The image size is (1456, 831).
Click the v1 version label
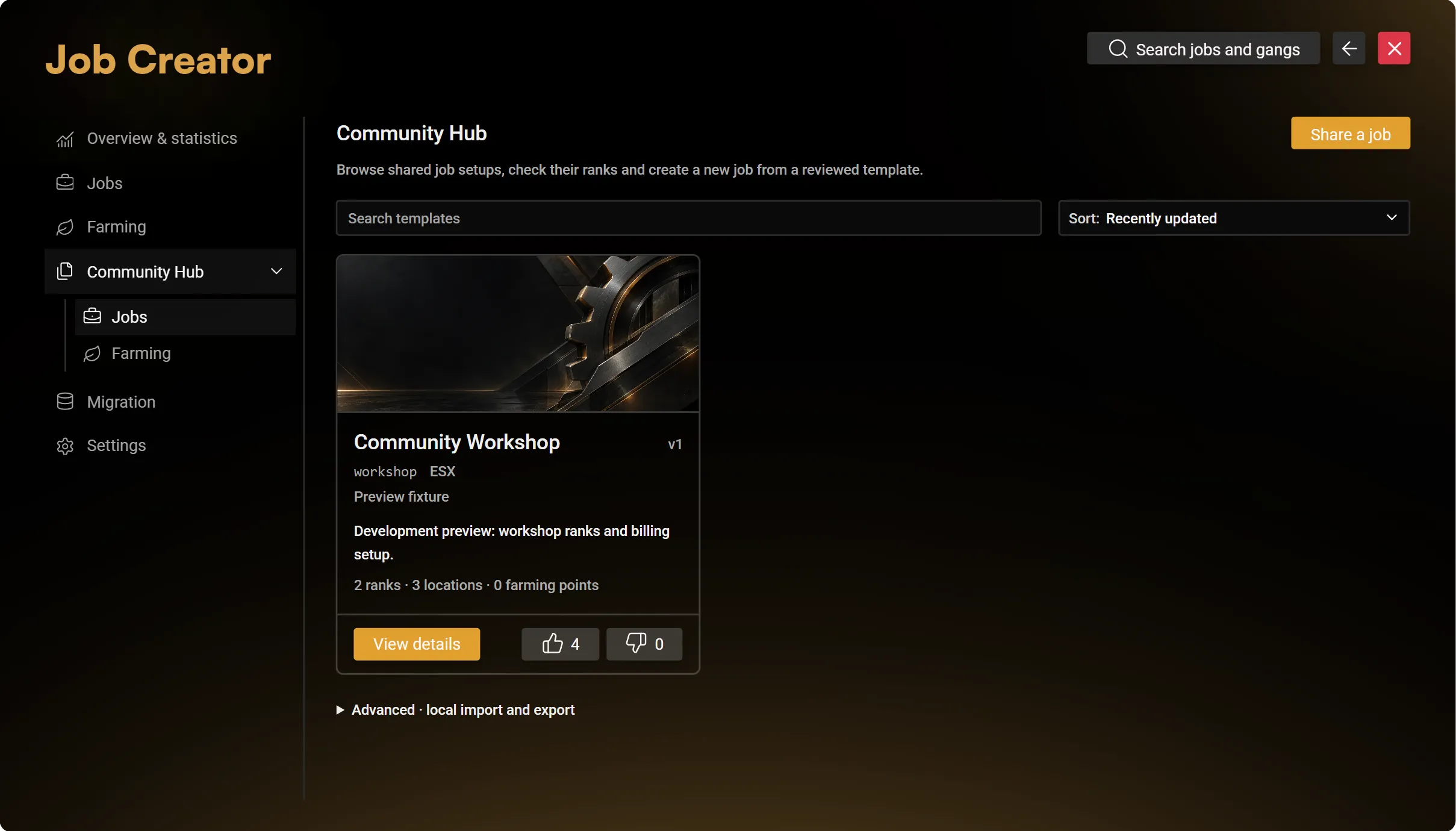point(674,444)
